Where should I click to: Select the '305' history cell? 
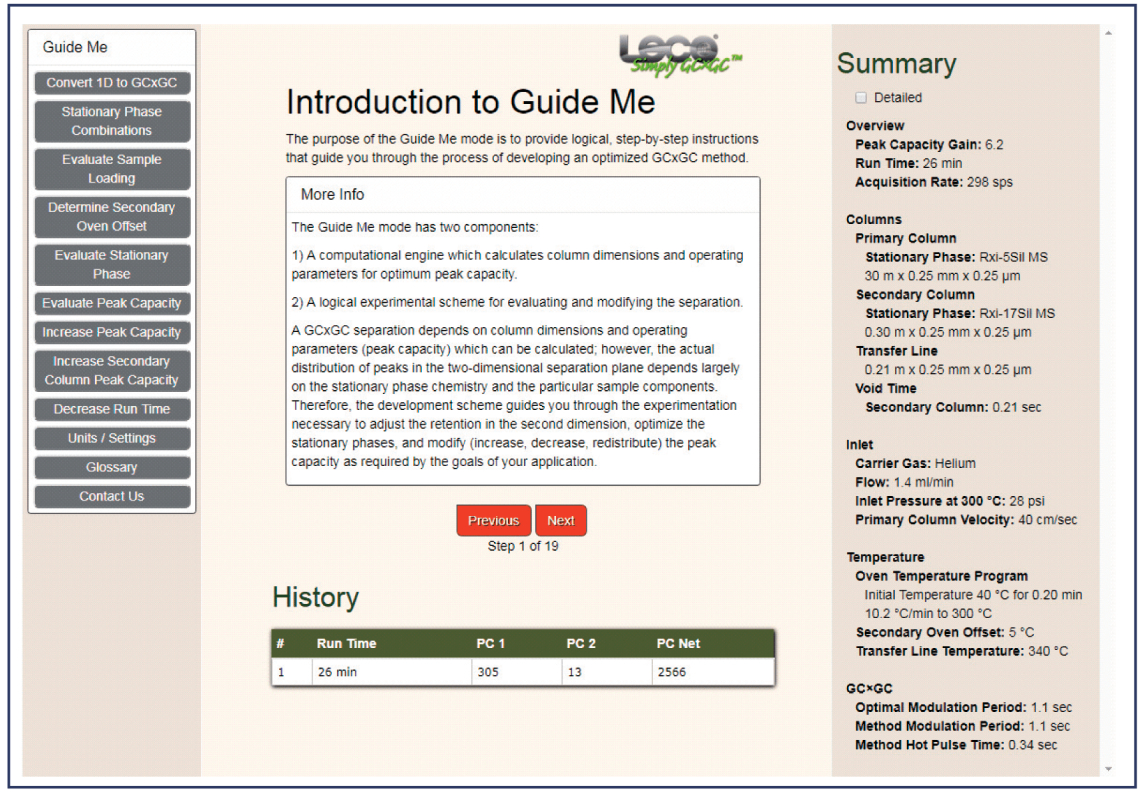(x=517, y=672)
